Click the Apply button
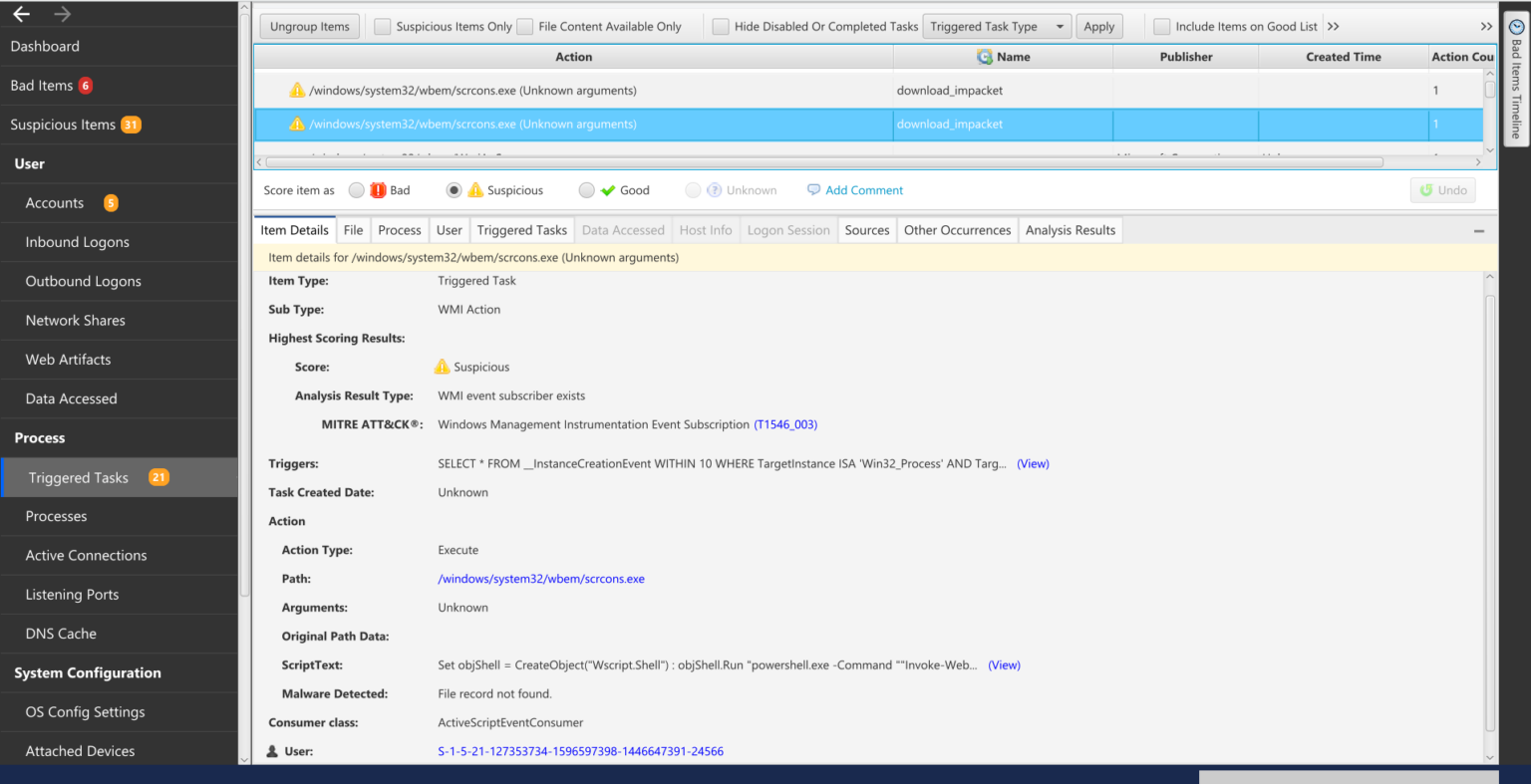The image size is (1531, 784). [1099, 26]
